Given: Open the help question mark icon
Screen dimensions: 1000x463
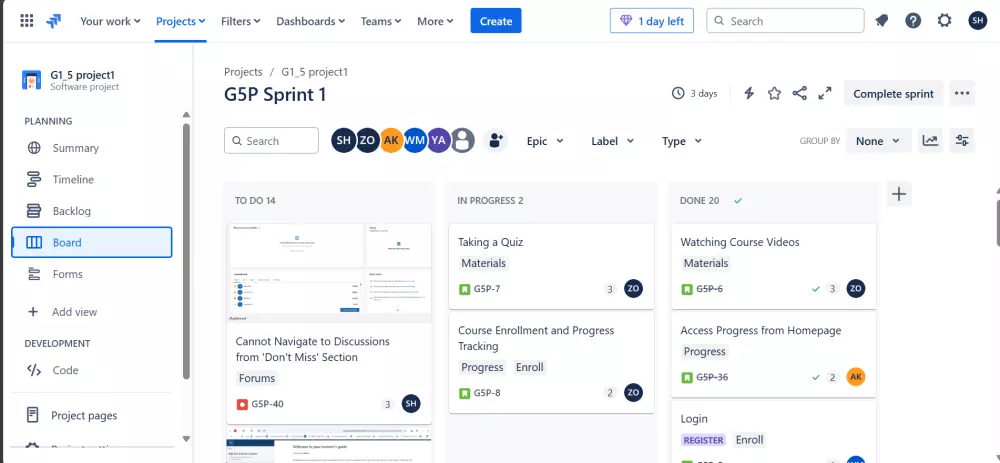Looking at the screenshot, I should (913, 21).
